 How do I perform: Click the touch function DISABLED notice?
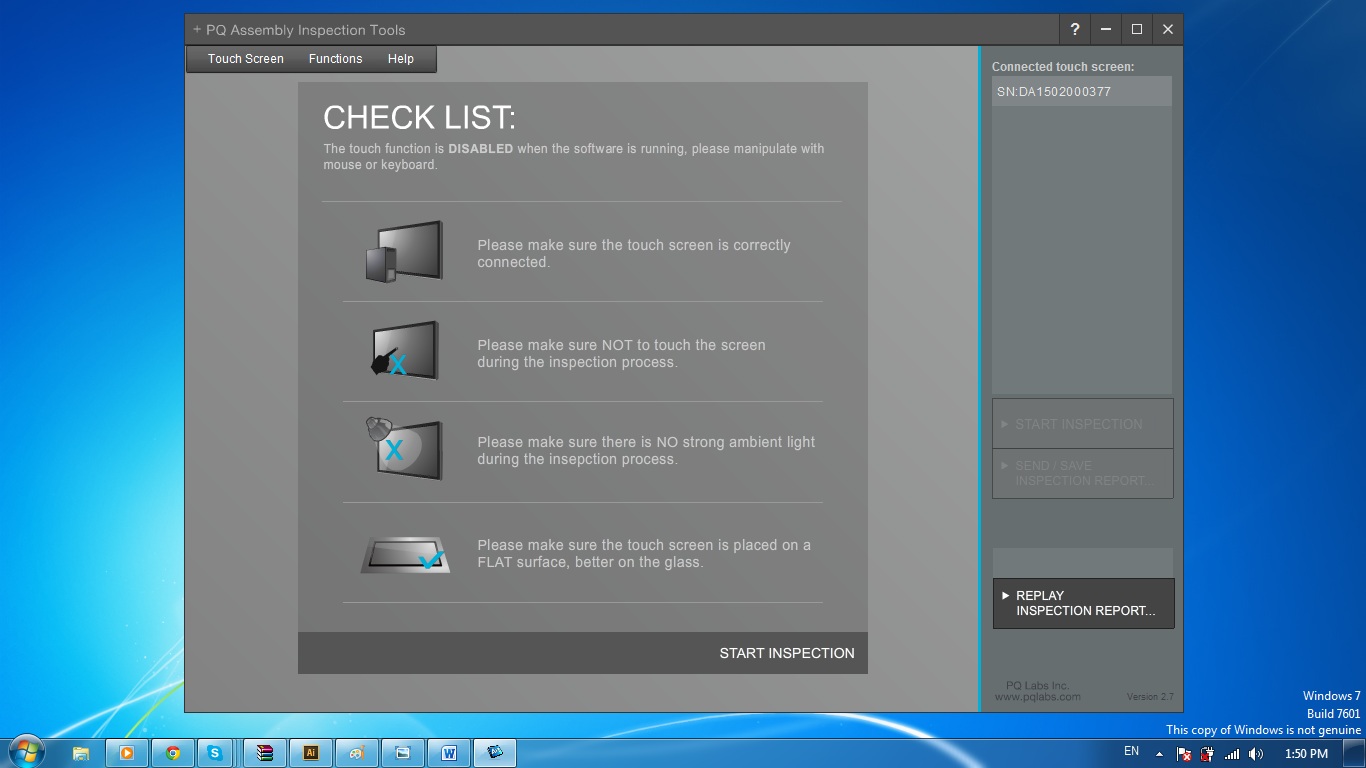(574, 156)
